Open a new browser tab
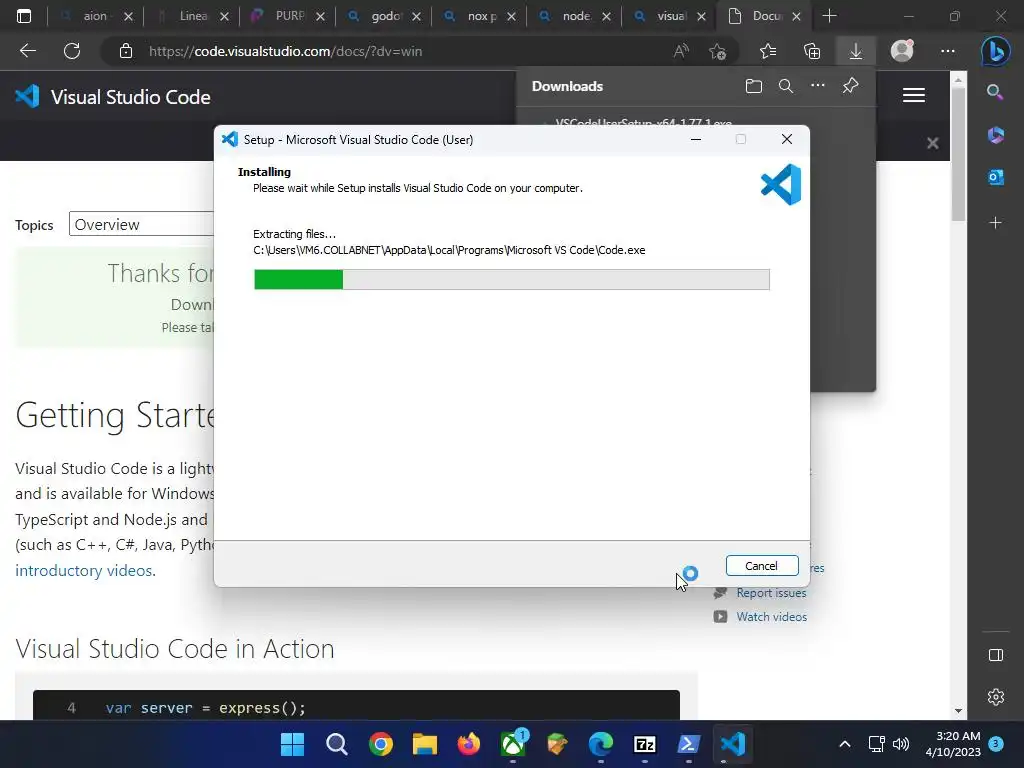Image resolution: width=1024 pixels, height=768 pixels. pos(829,16)
